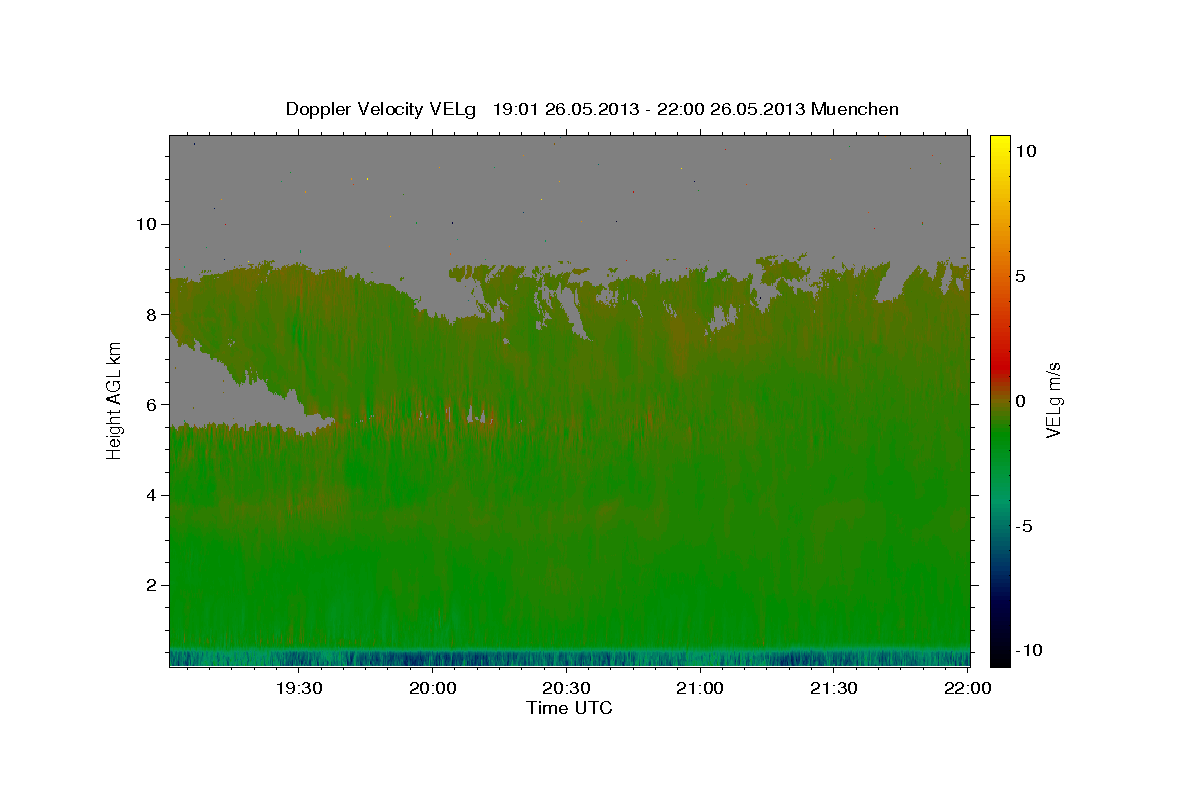Select the '20:00' time axis label
Image resolution: width=1200 pixels, height=800 pixels.
(432, 688)
